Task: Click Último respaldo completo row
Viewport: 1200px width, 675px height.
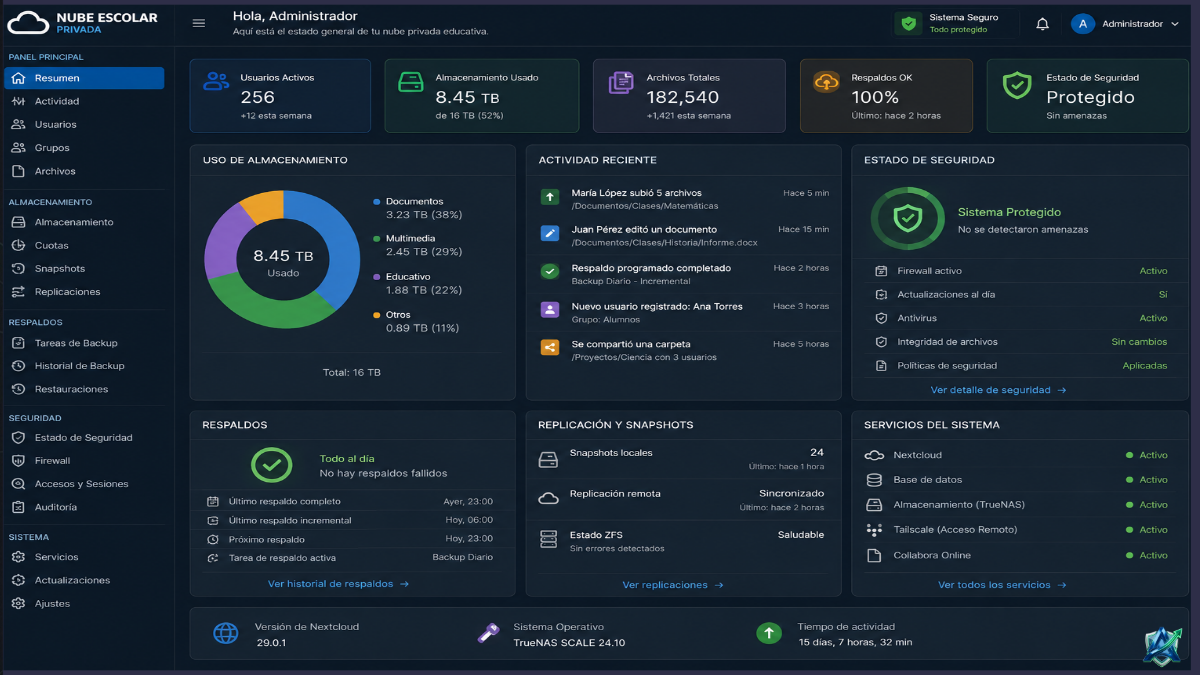Action: [350, 501]
